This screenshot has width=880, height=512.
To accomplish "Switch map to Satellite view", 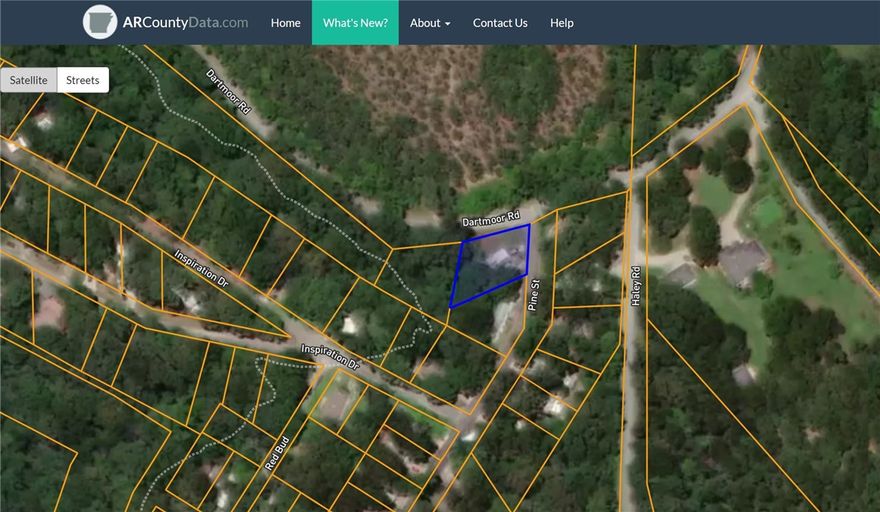I will pyautogui.click(x=28, y=80).
